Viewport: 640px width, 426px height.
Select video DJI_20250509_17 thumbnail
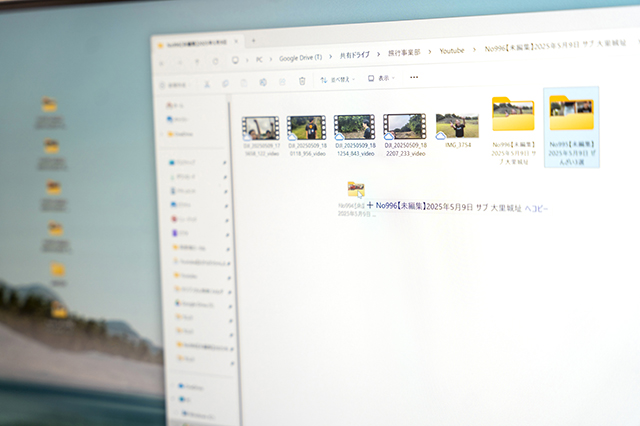[260, 129]
